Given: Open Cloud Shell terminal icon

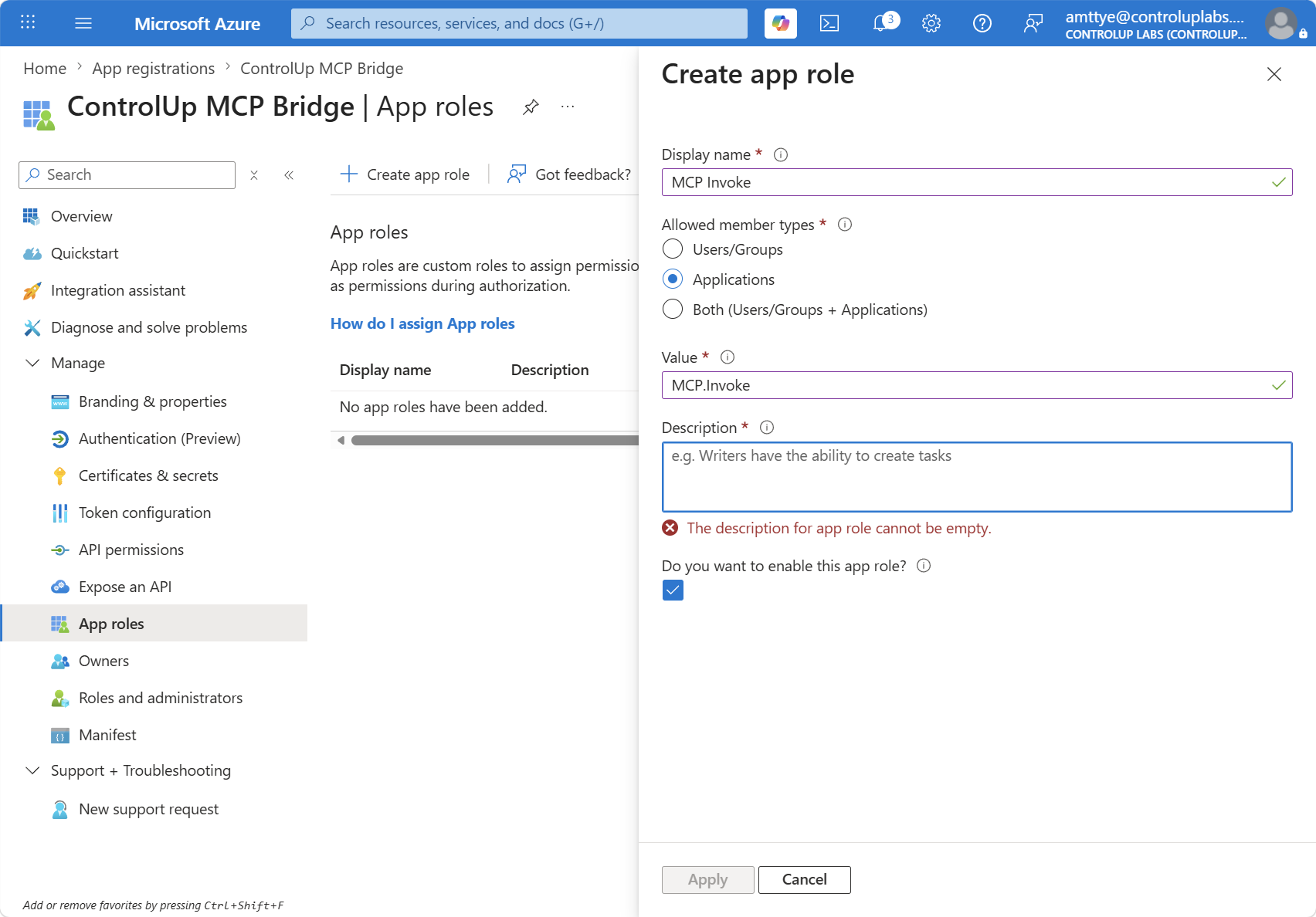Looking at the screenshot, I should coord(829,23).
